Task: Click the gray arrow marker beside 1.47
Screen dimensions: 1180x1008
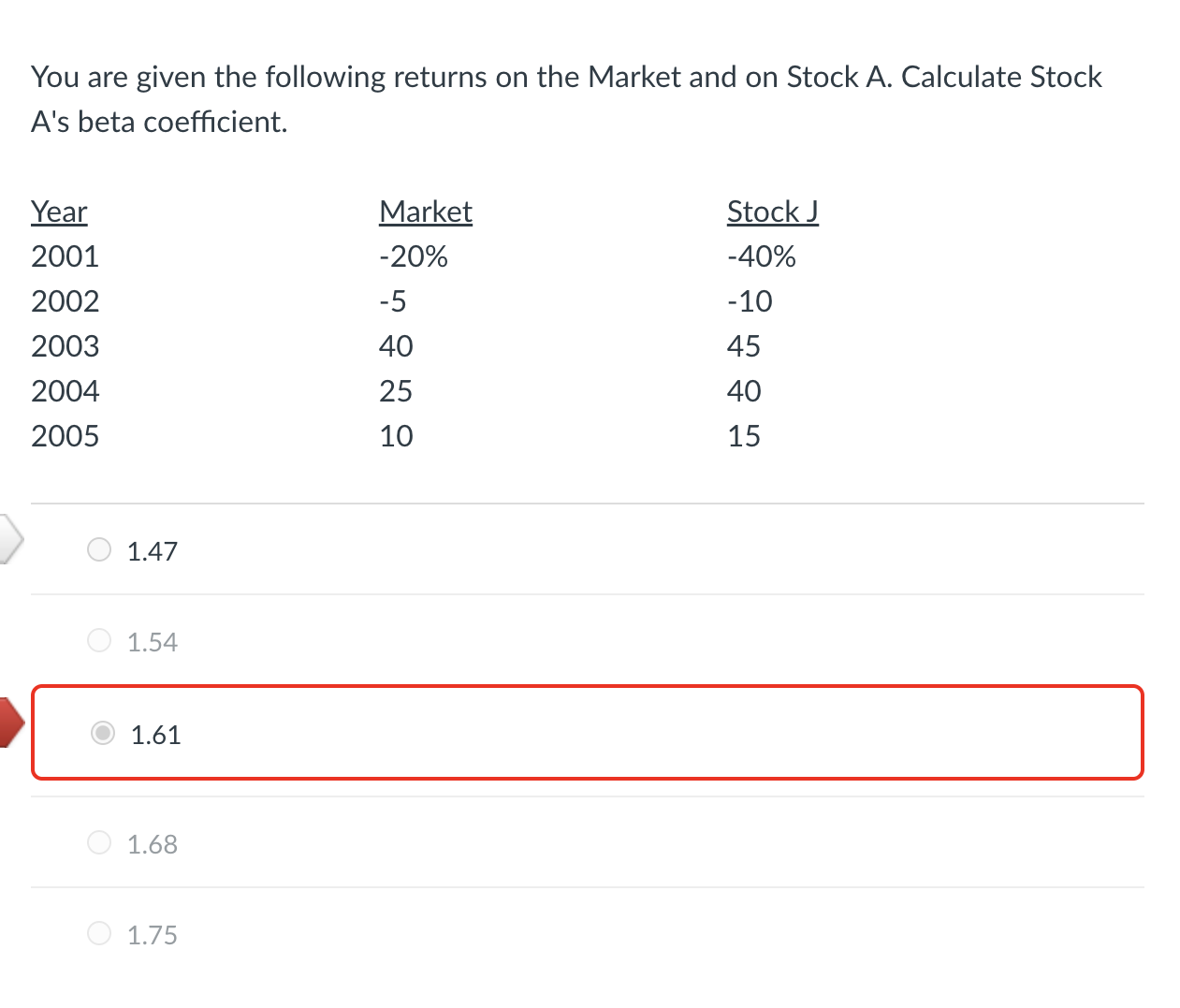Action: [x=7, y=538]
